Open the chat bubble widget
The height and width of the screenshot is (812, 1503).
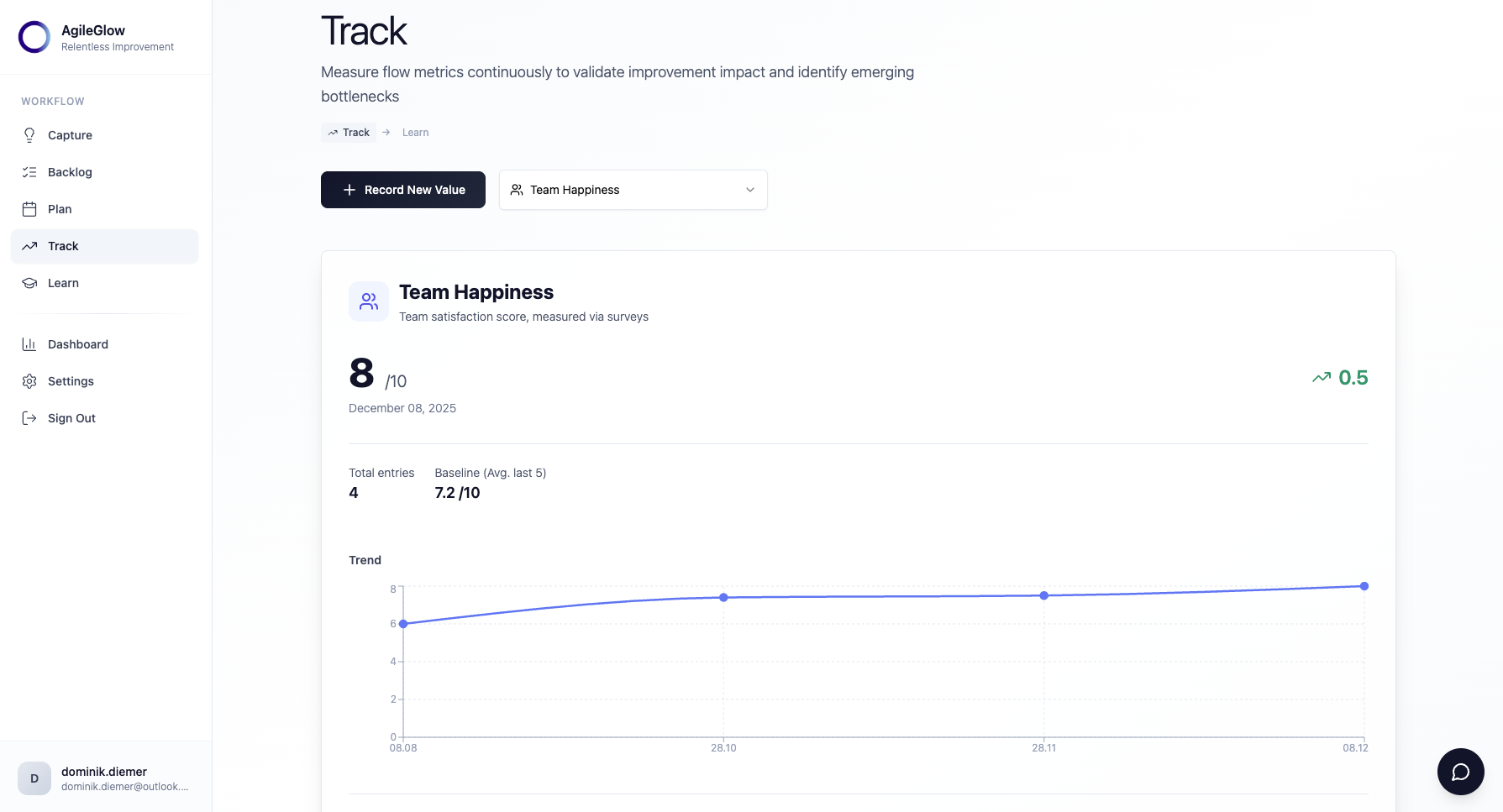coord(1460,772)
